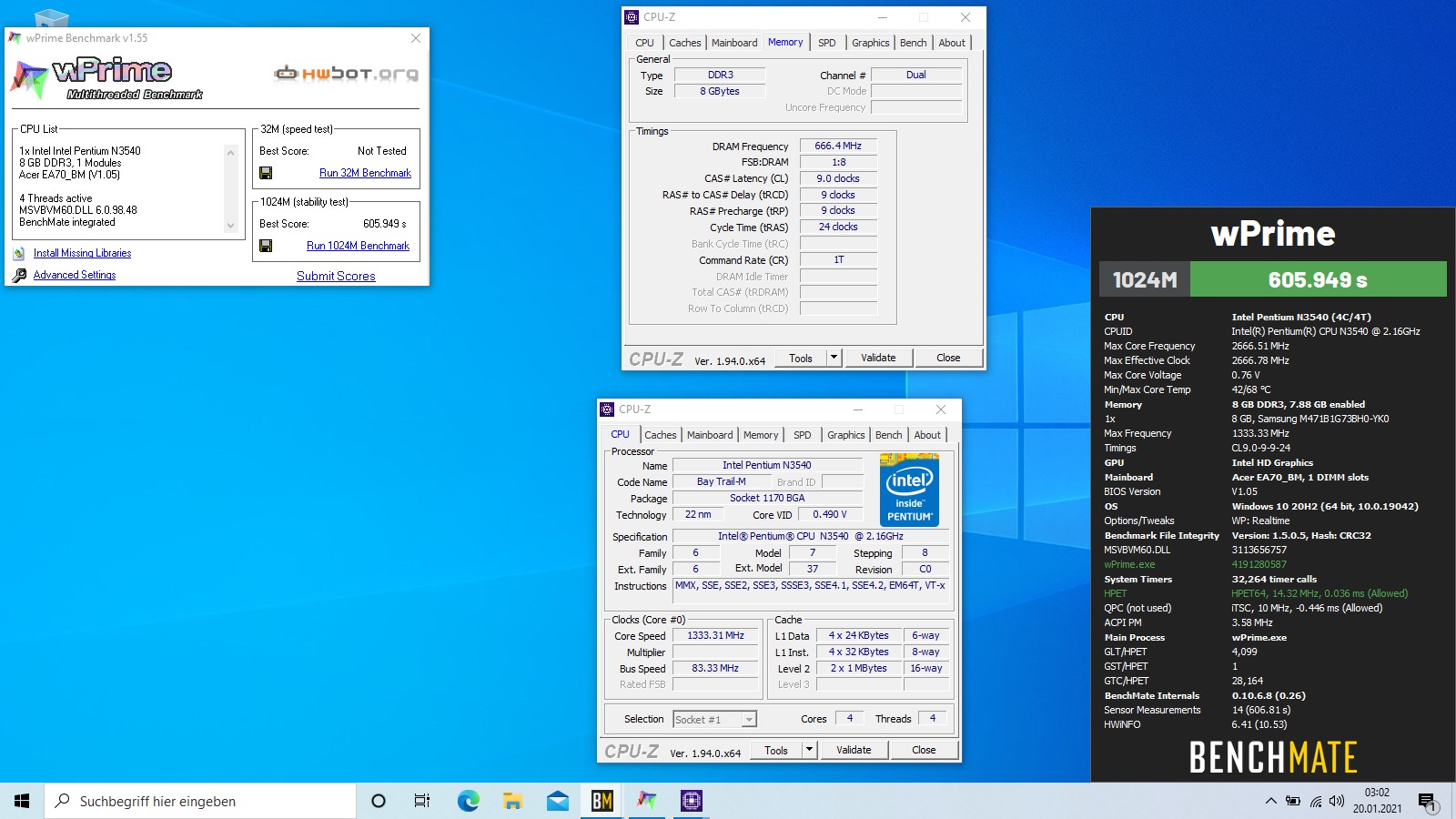This screenshot has width=1456, height=819.
Task: Switch to SPD tab in CPU-Z Memory window
Action: pos(826,43)
